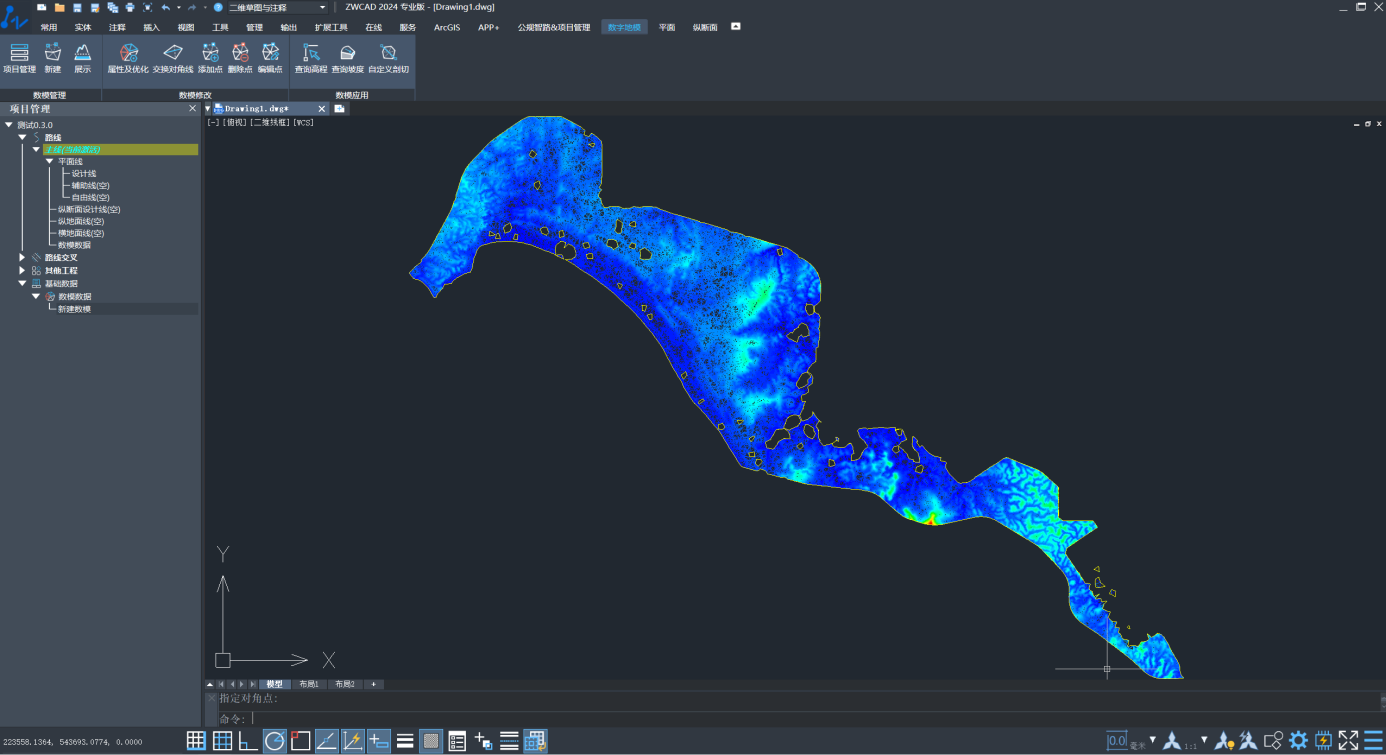Open 属性及优化 tool
The height and width of the screenshot is (755, 1386).
coord(128,58)
